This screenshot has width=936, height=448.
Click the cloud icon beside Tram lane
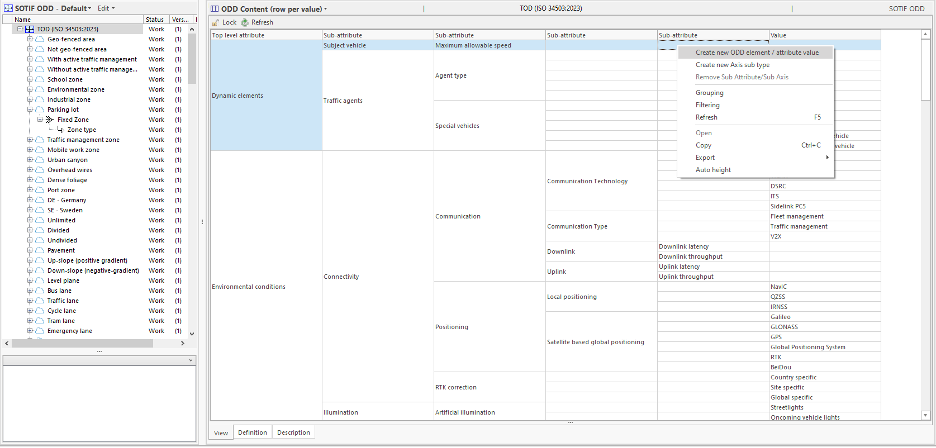(40, 321)
